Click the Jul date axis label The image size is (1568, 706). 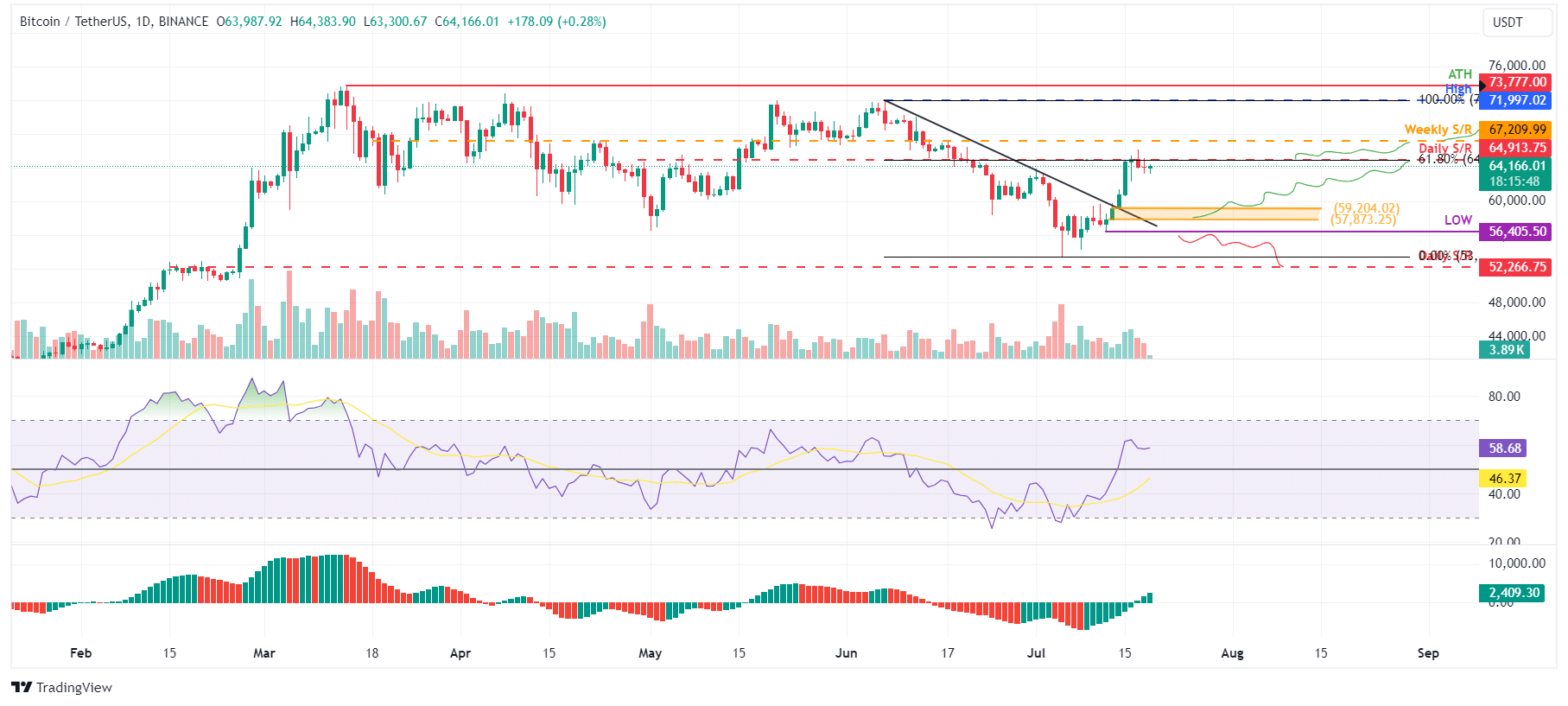[1036, 653]
